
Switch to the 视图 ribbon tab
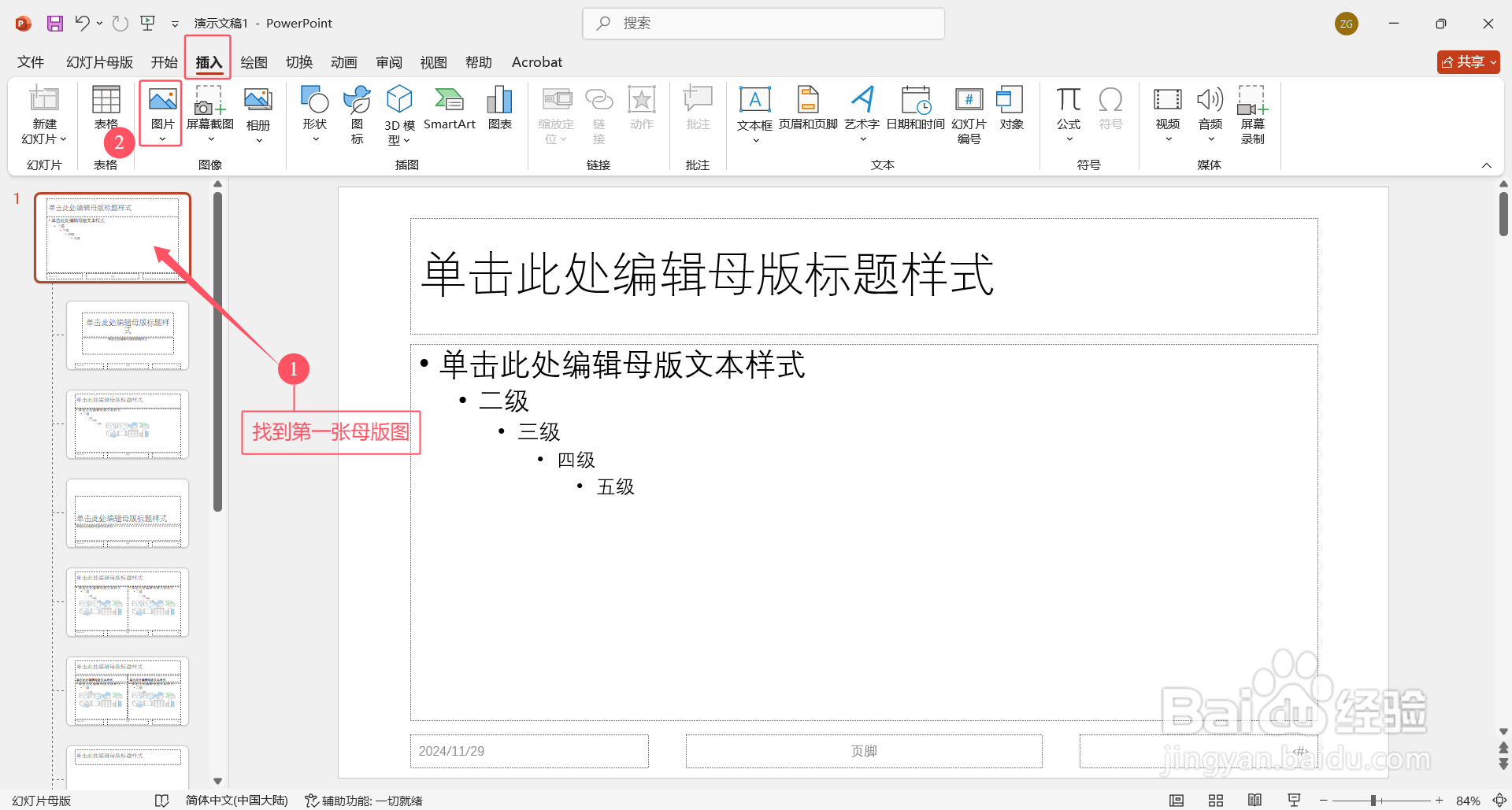[x=432, y=61]
